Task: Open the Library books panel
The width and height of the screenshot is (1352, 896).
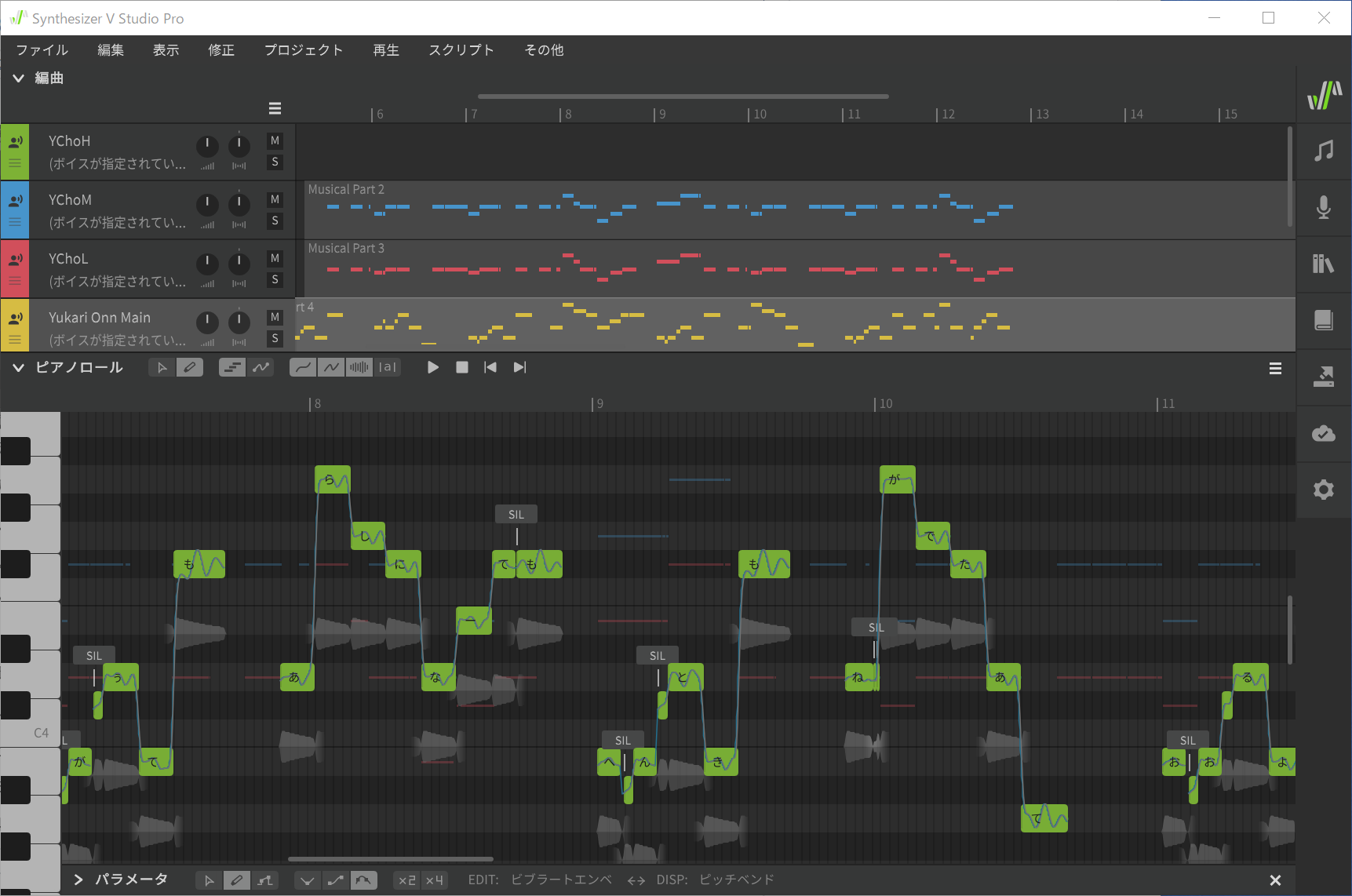Action: (x=1324, y=264)
